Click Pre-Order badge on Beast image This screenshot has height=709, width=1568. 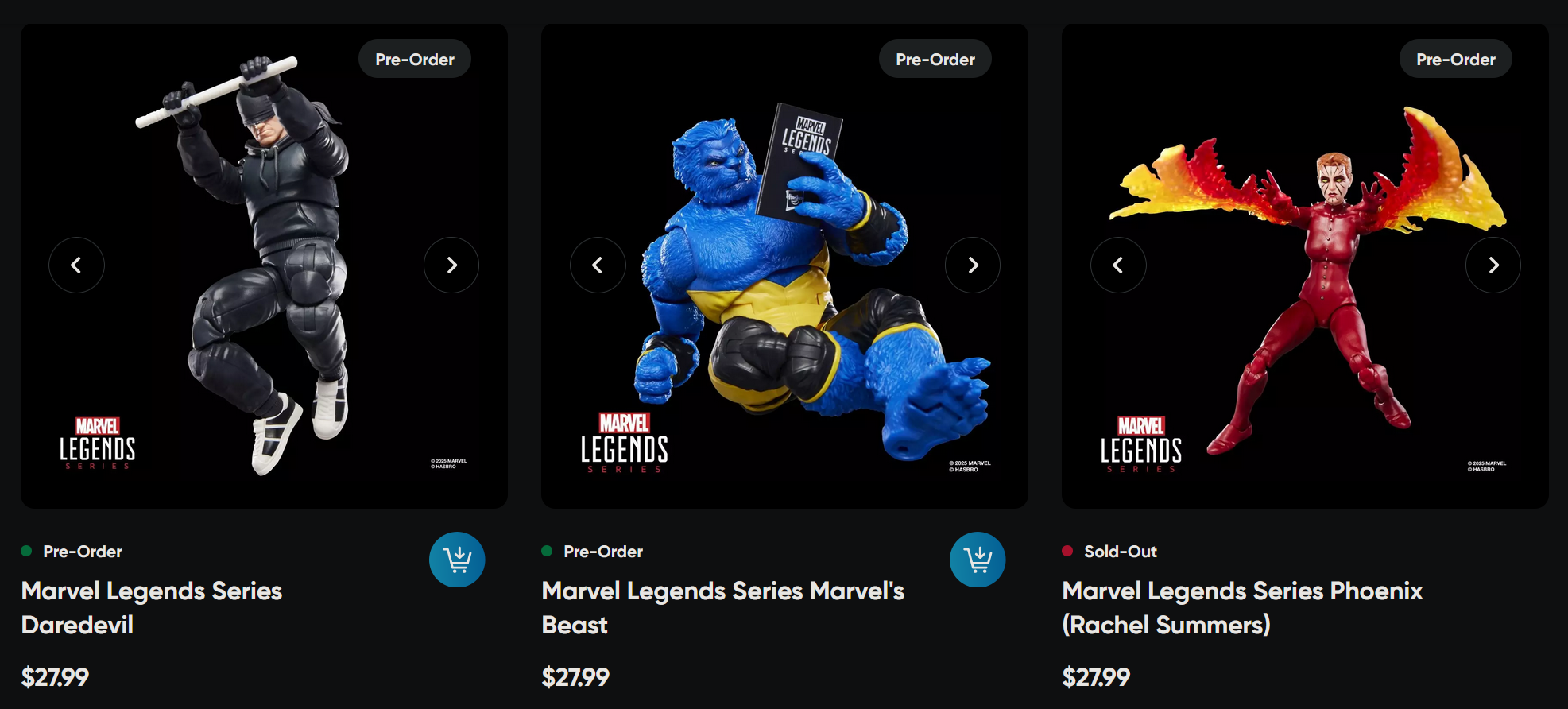935,59
